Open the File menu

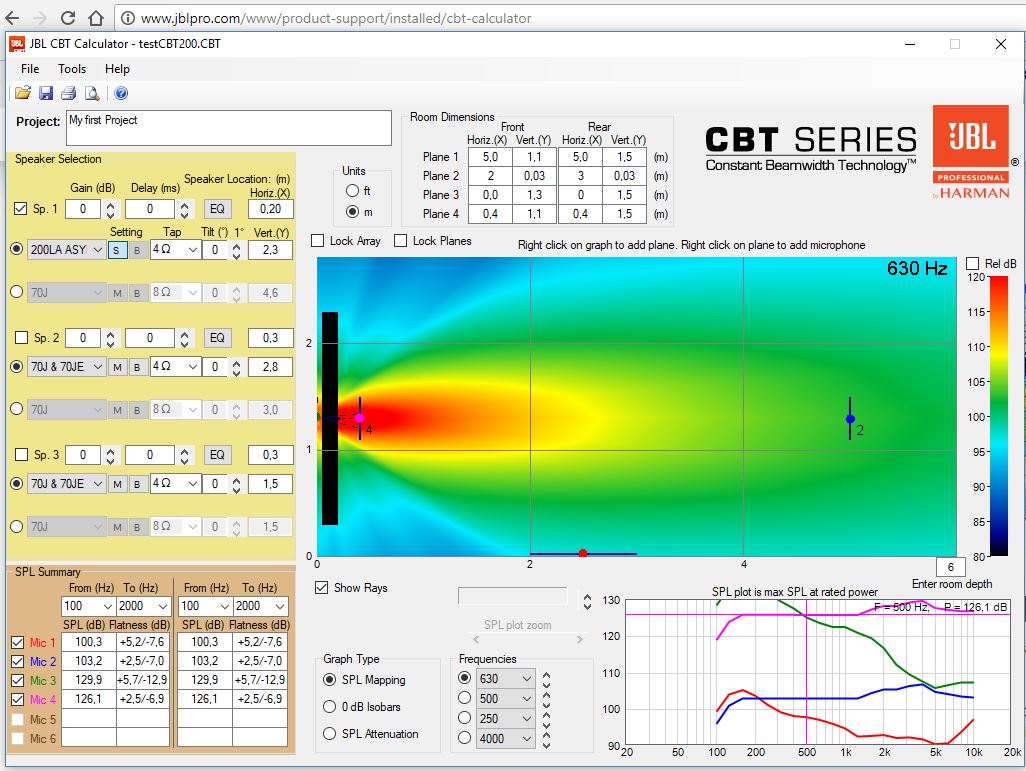30,69
